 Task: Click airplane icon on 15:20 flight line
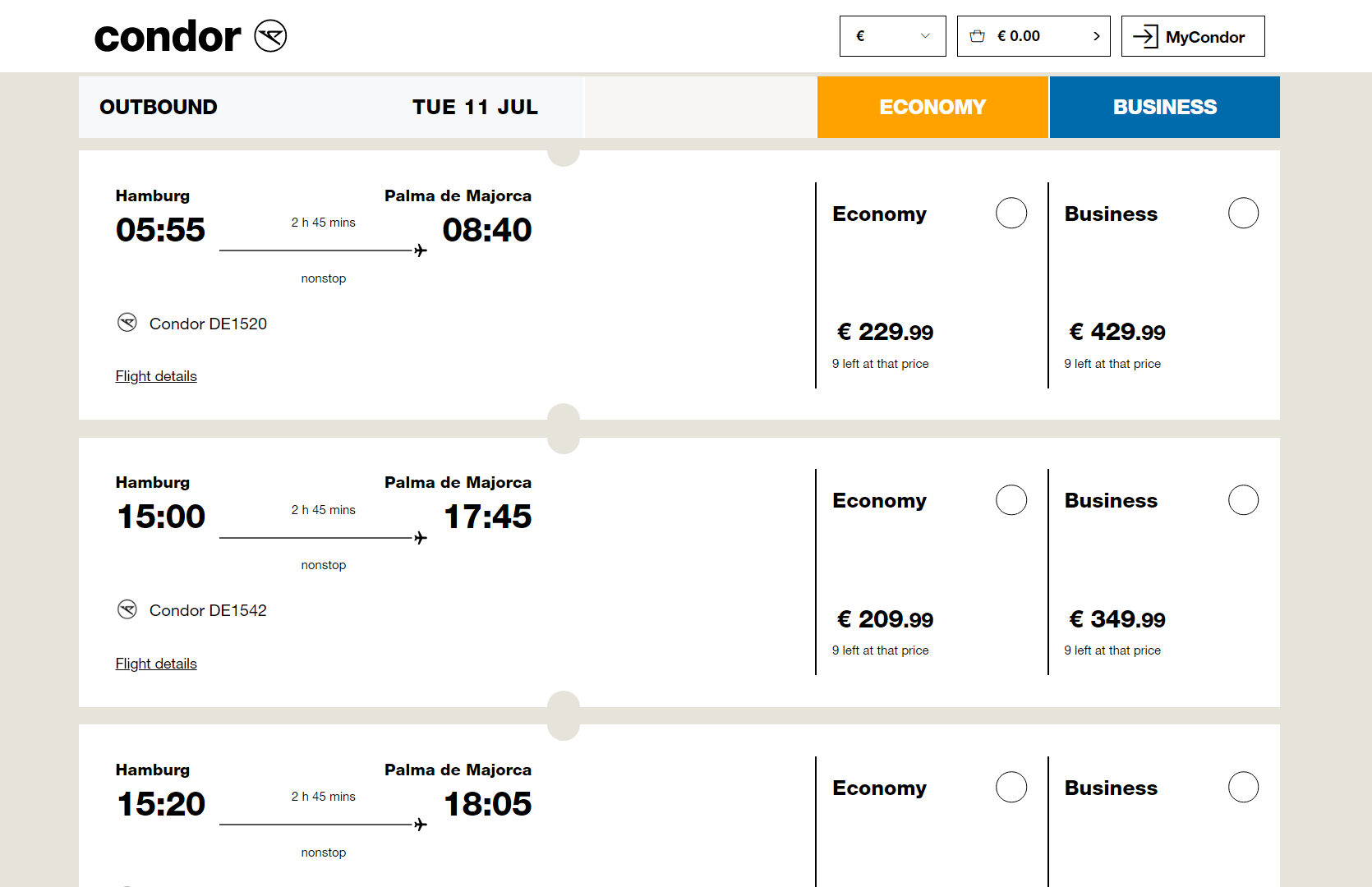[x=421, y=825]
